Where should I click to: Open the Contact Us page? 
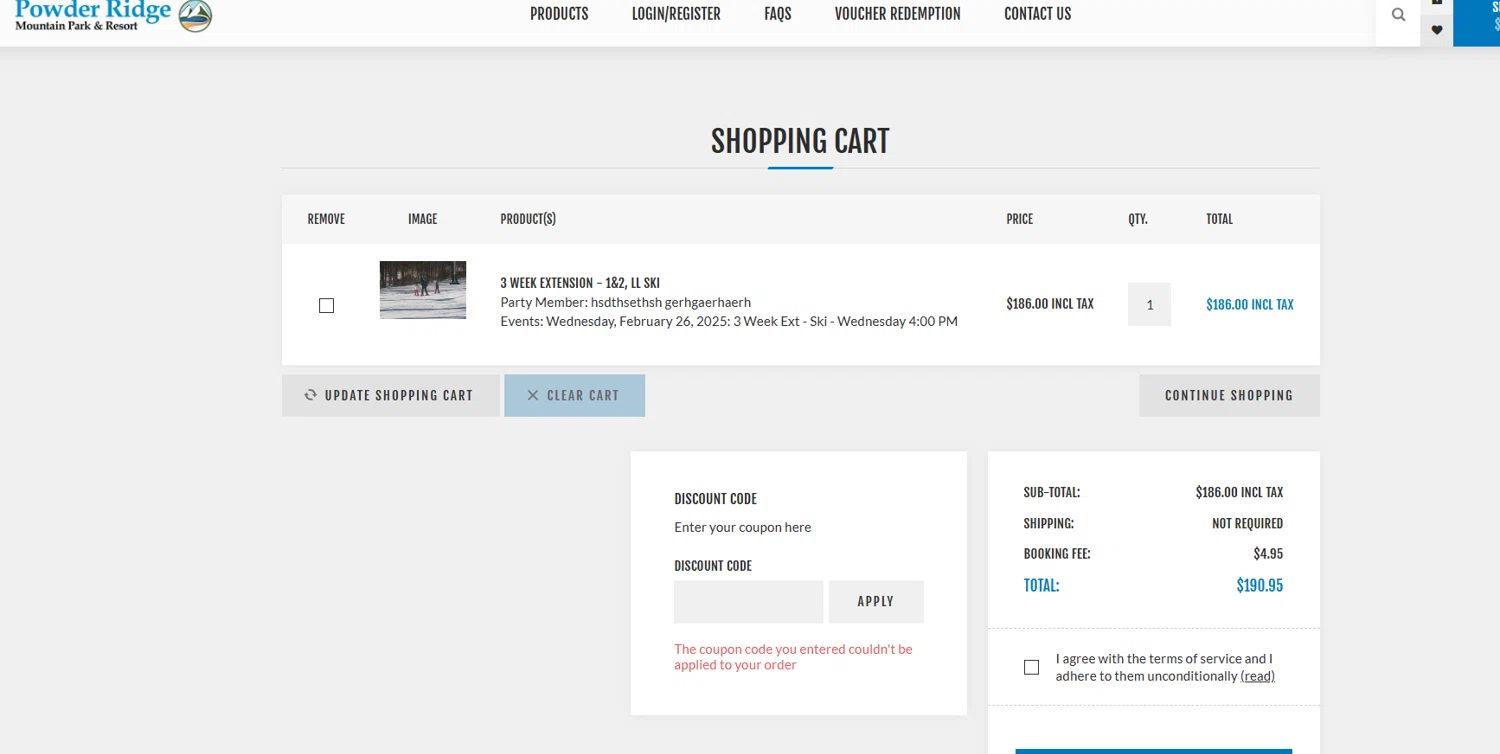coord(1037,14)
